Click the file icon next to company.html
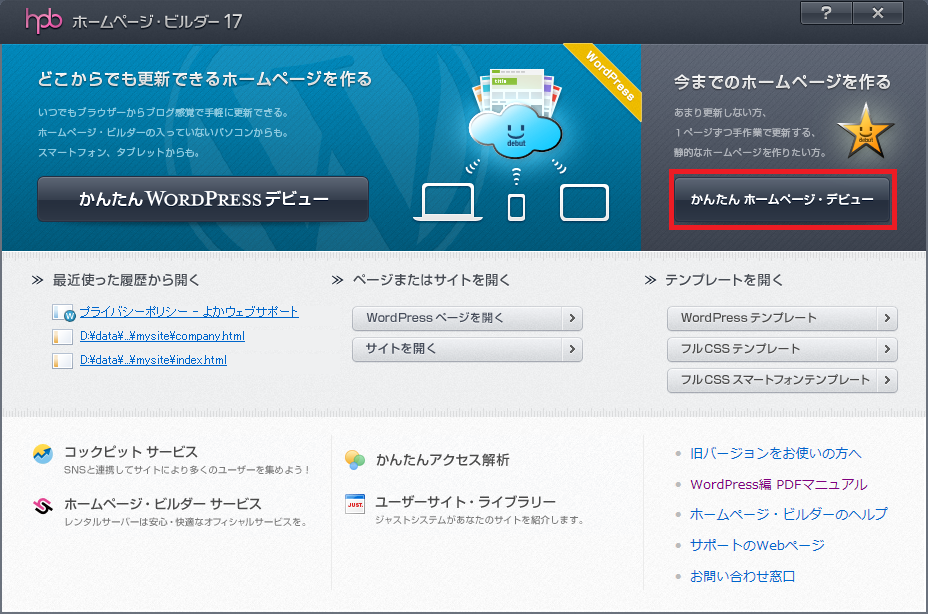This screenshot has width=928, height=614. pyautogui.click(x=62, y=336)
